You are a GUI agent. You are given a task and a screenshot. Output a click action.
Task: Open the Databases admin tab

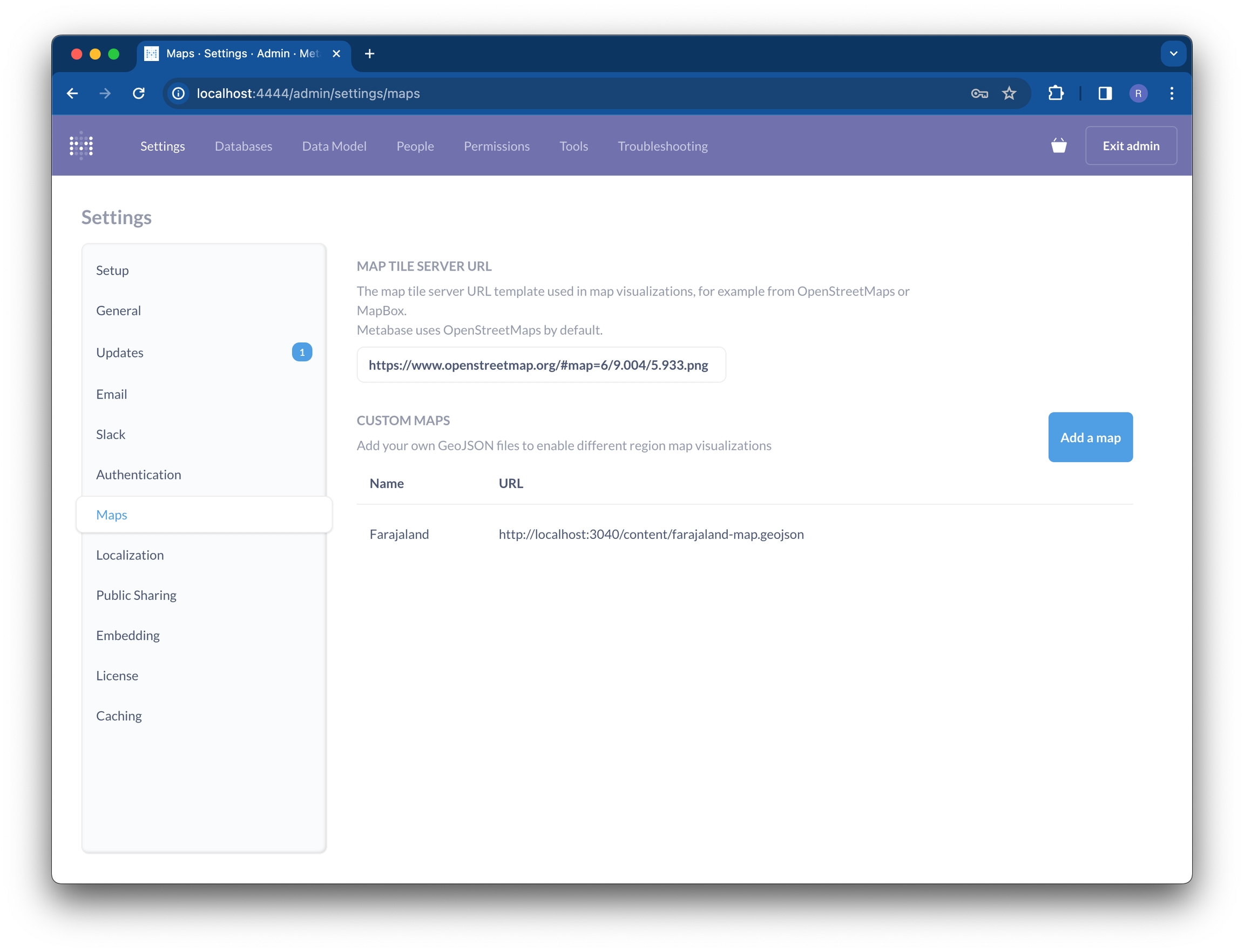pos(243,146)
